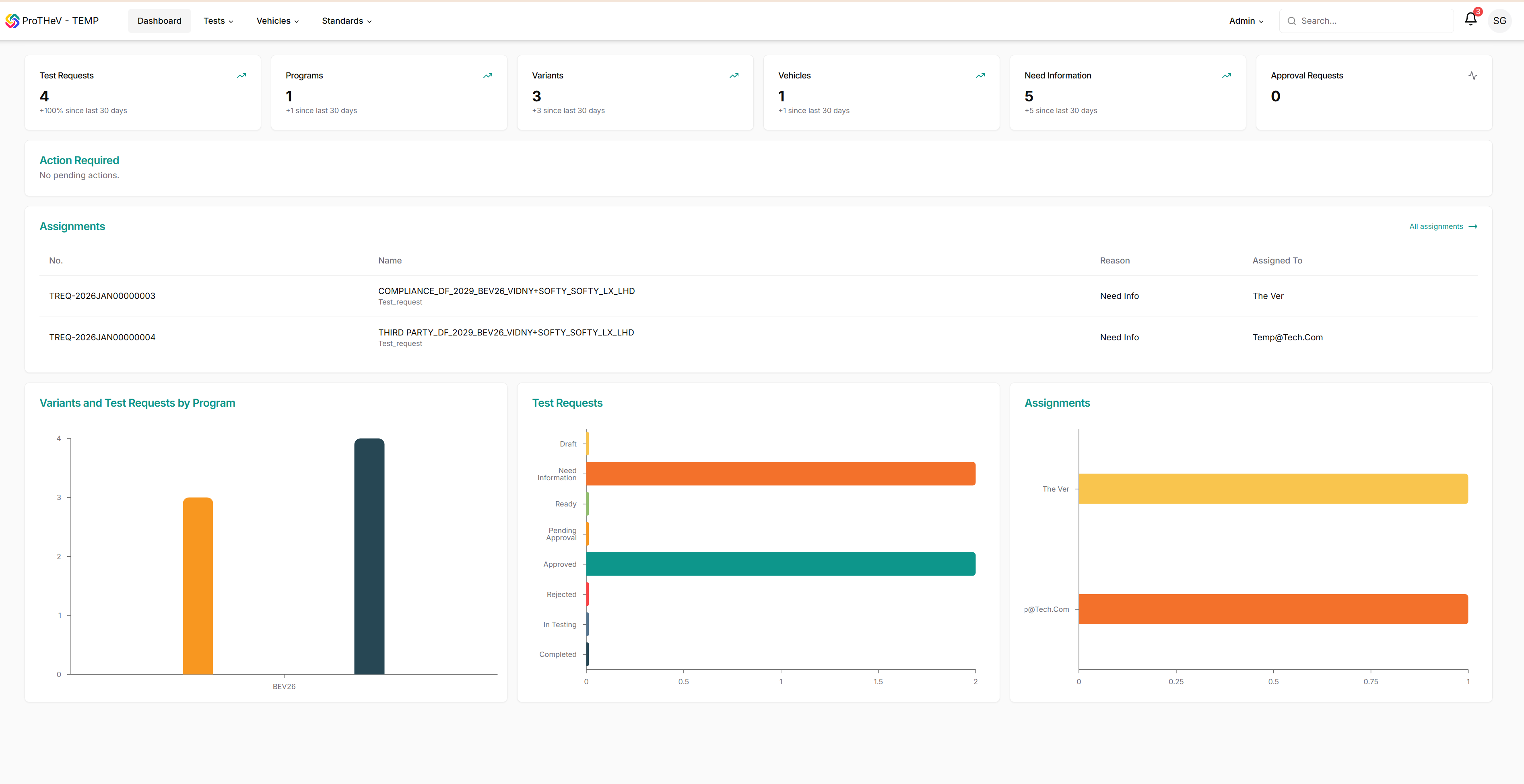The image size is (1524, 784).
Task: Click the trend icon on Need Information card
Action: [1227, 76]
